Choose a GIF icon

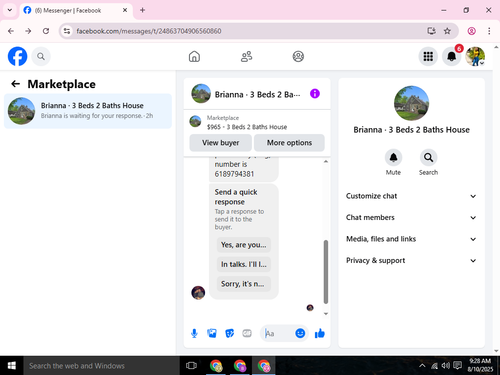(247, 333)
